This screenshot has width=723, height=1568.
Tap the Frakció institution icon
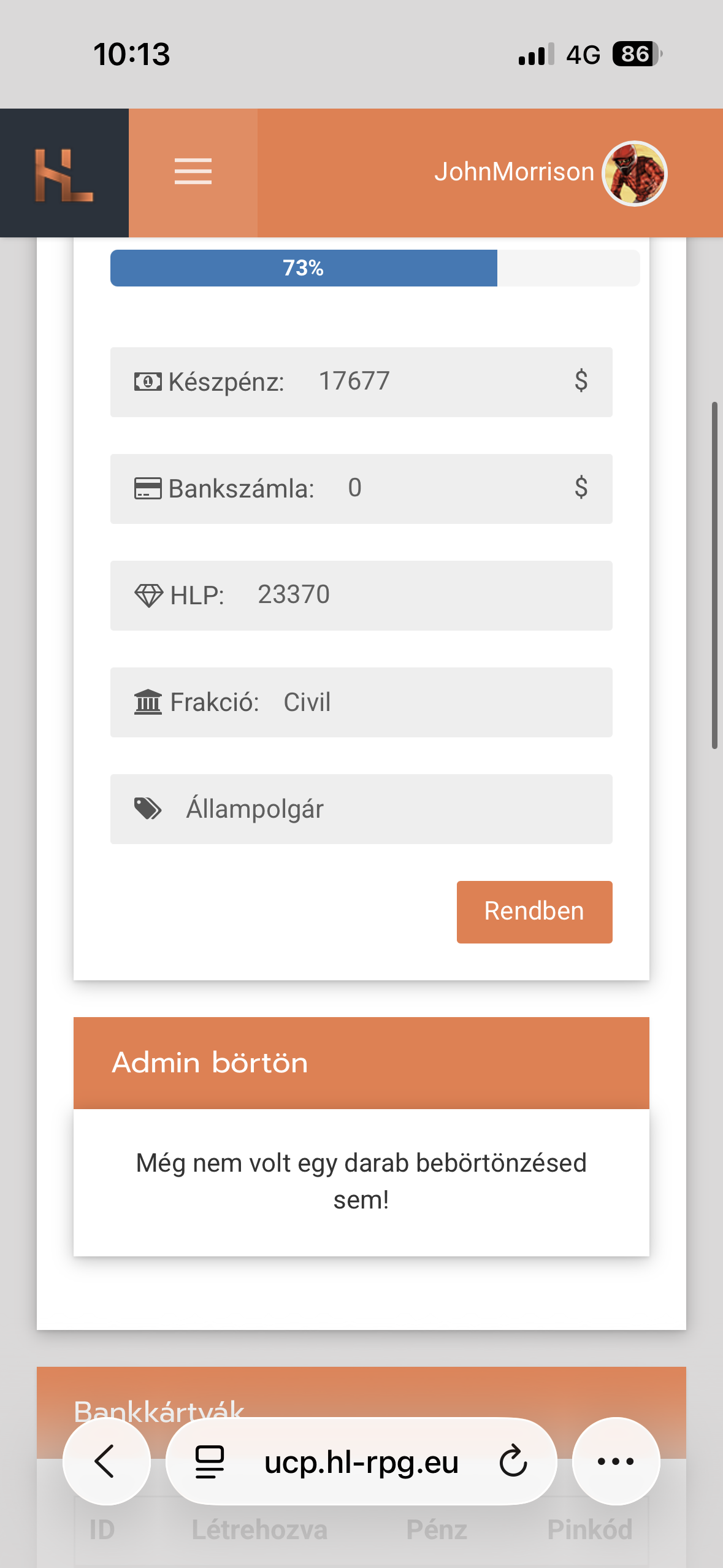(148, 702)
